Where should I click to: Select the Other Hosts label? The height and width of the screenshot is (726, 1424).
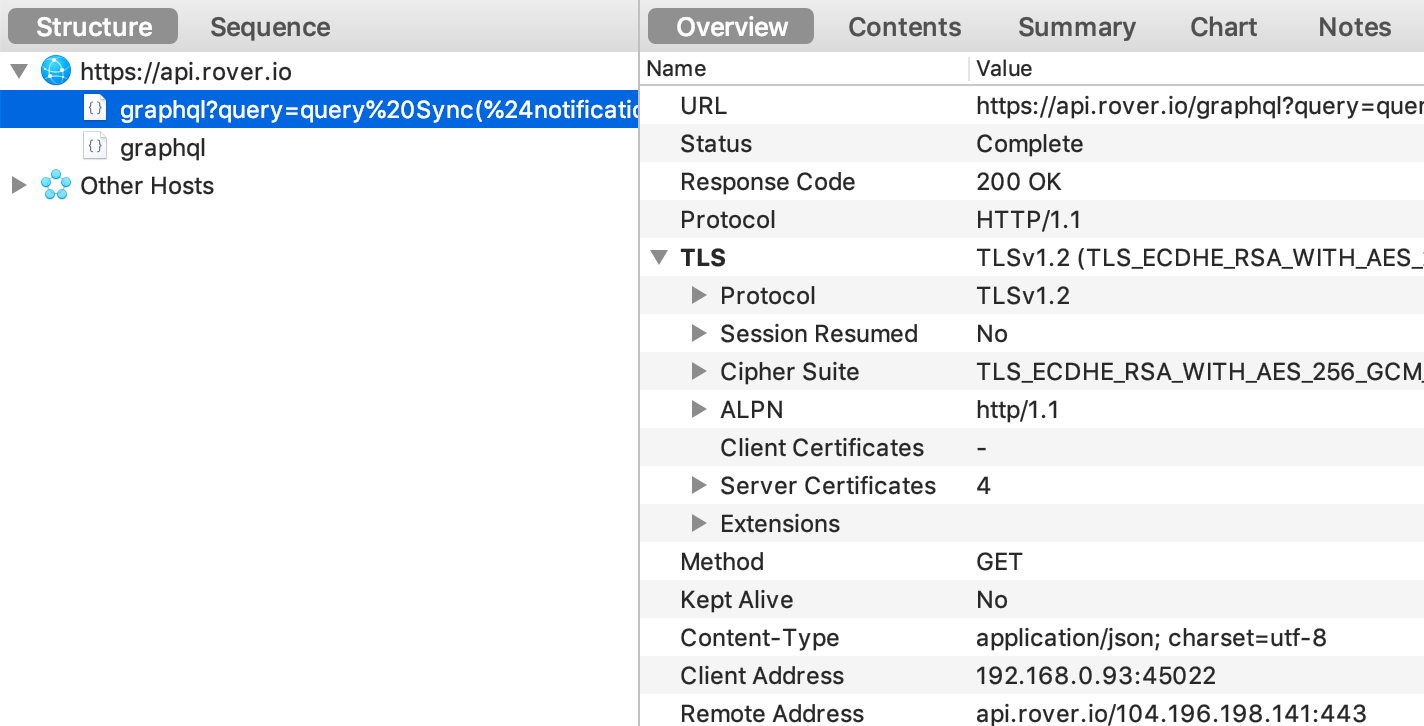[147, 186]
